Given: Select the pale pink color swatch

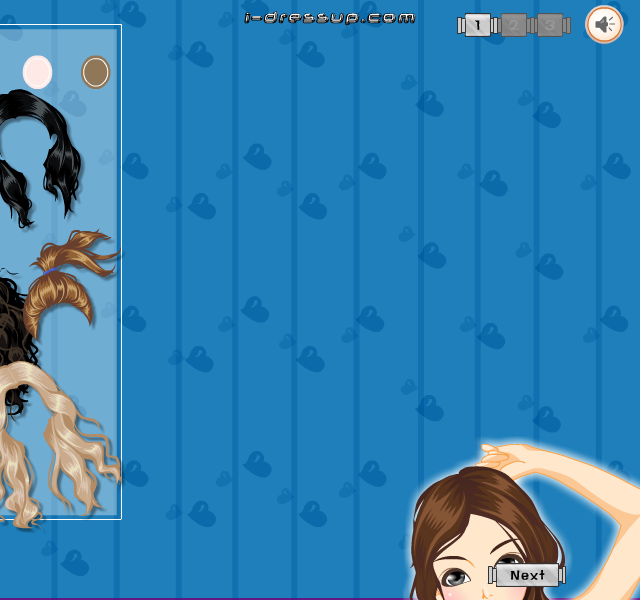Looking at the screenshot, I should (37, 72).
